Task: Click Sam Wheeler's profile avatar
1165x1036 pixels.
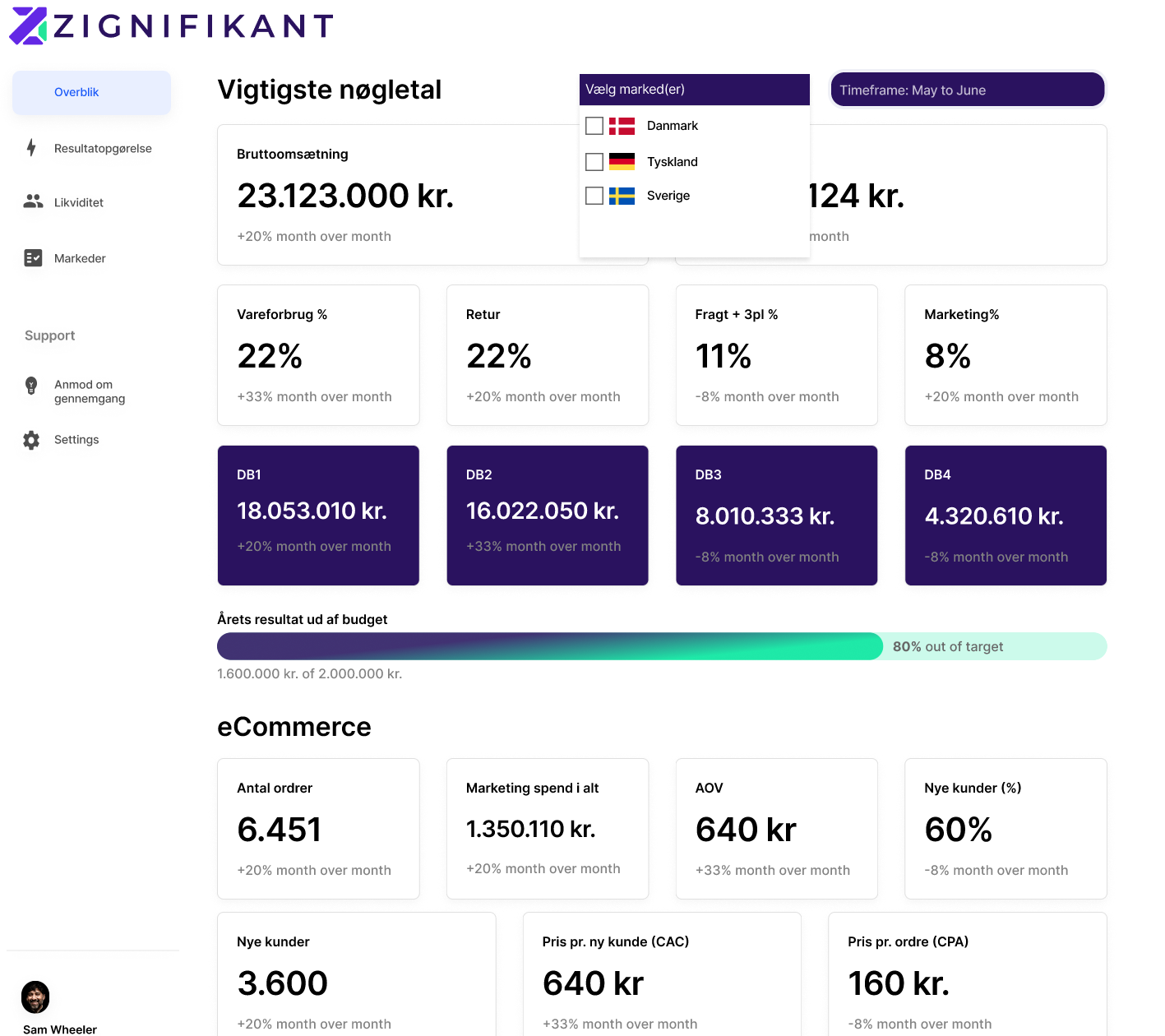Action: (x=35, y=997)
